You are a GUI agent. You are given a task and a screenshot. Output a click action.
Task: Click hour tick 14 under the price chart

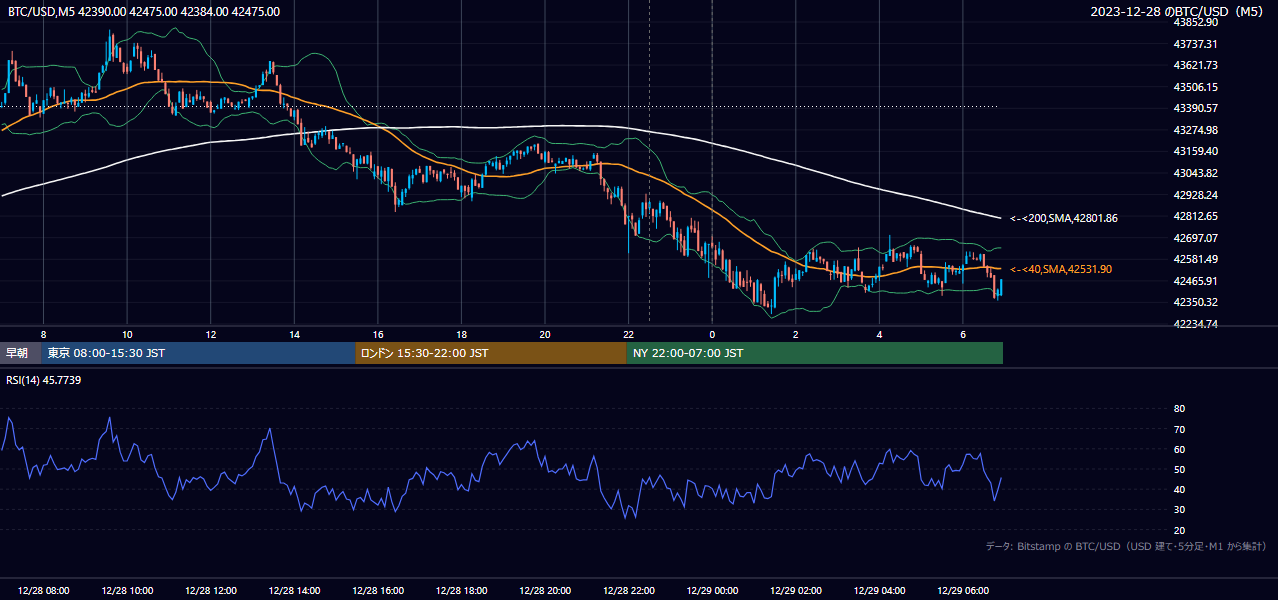tap(294, 334)
